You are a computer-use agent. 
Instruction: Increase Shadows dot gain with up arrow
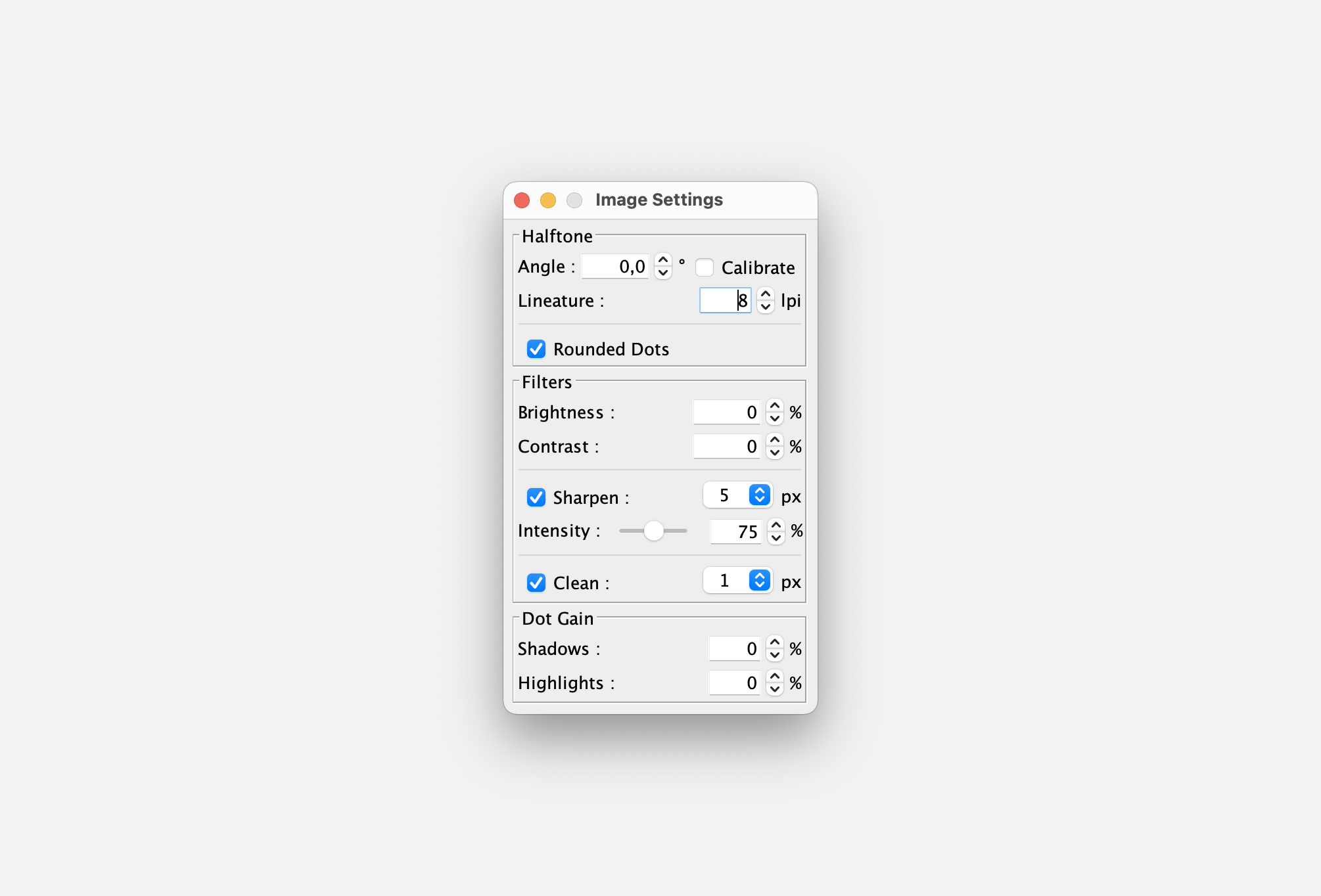775,642
